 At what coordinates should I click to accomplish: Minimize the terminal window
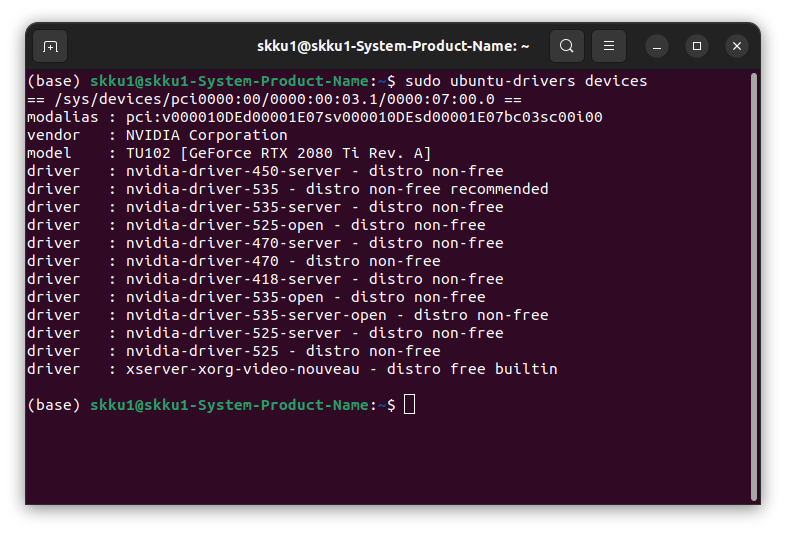pos(657,47)
